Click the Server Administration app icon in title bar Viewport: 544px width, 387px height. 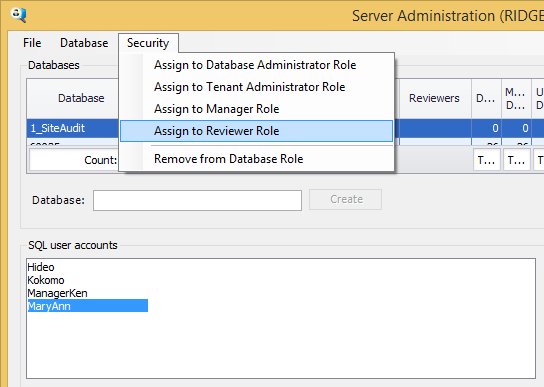click(x=18, y=15)
